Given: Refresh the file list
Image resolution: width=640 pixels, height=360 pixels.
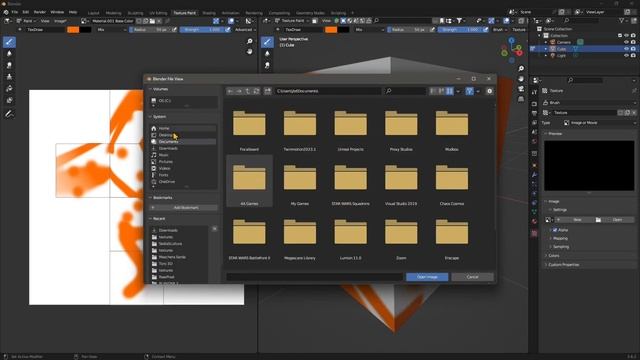Looking at the screenshot, I should click(x=256, y=91).
